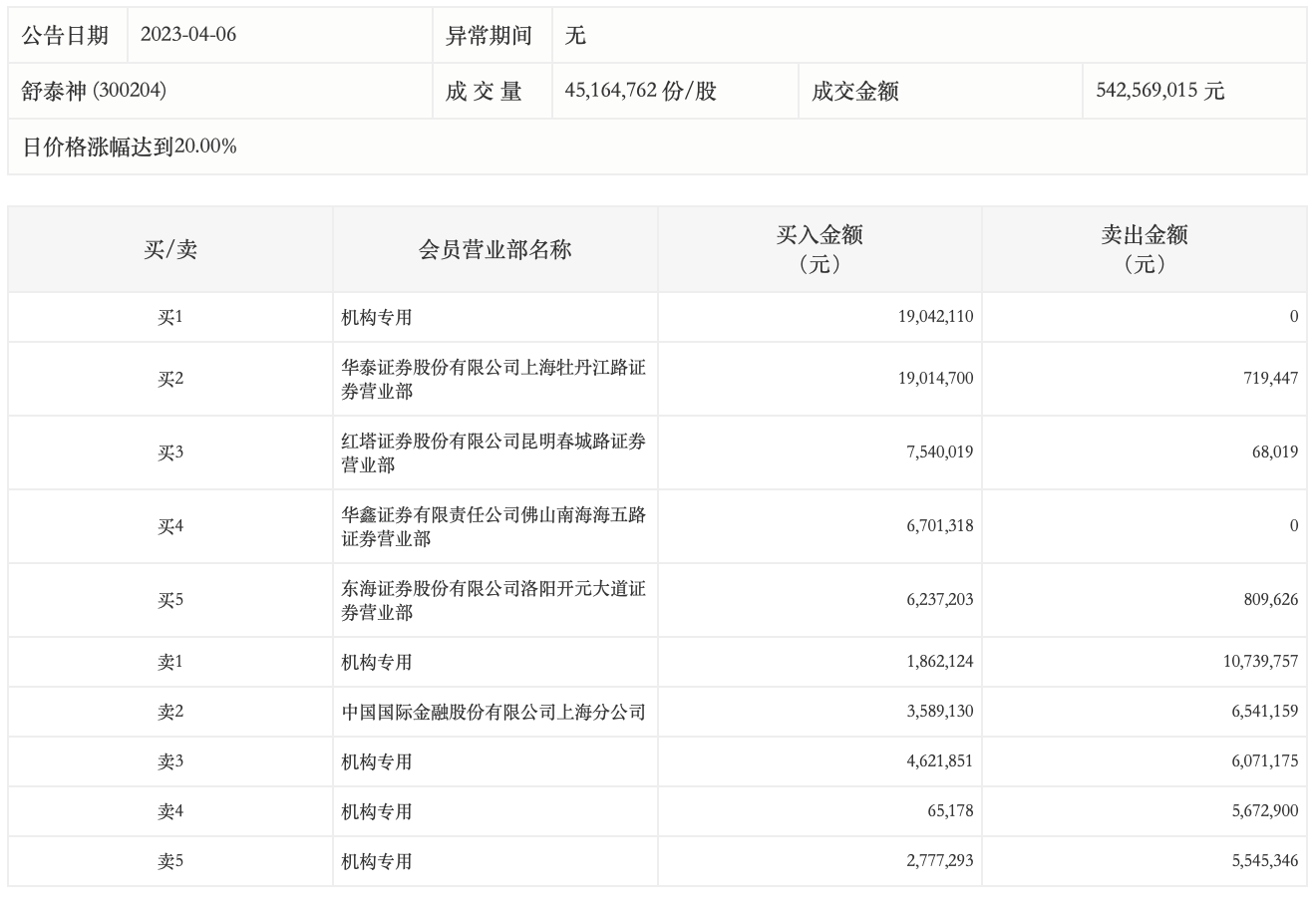
Task: Select the 卖3 row label
Action: [170, 761]
